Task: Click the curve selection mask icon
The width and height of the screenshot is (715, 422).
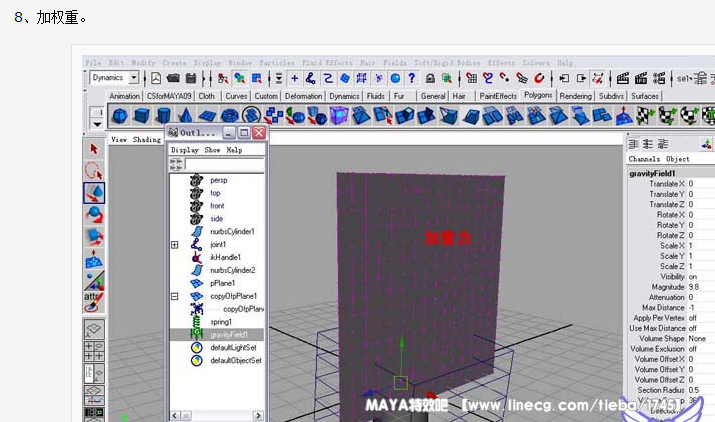Action: pos(328,78)
